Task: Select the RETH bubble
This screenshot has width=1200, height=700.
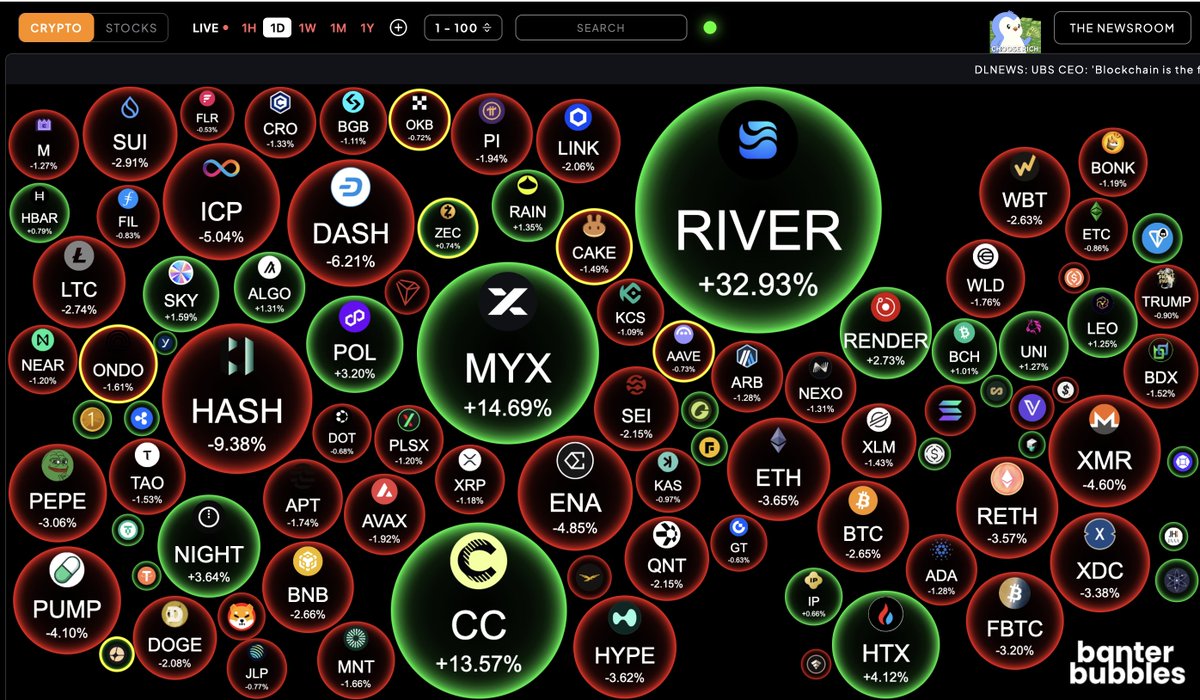Action: coord(1007,507)
